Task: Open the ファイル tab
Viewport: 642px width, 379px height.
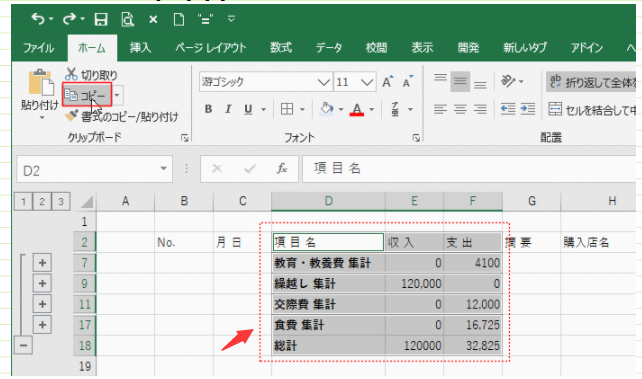Action: pyautogui.click(x=38, y=48)
